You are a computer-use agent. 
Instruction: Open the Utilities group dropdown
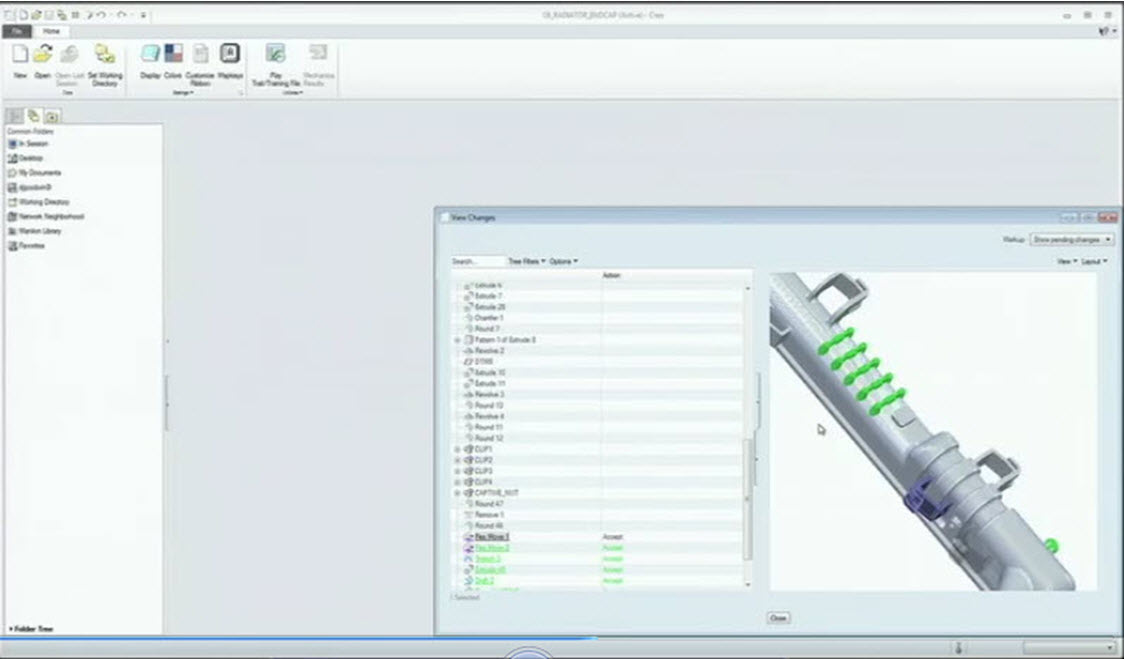pyautogui.click(x=292, y=93)
